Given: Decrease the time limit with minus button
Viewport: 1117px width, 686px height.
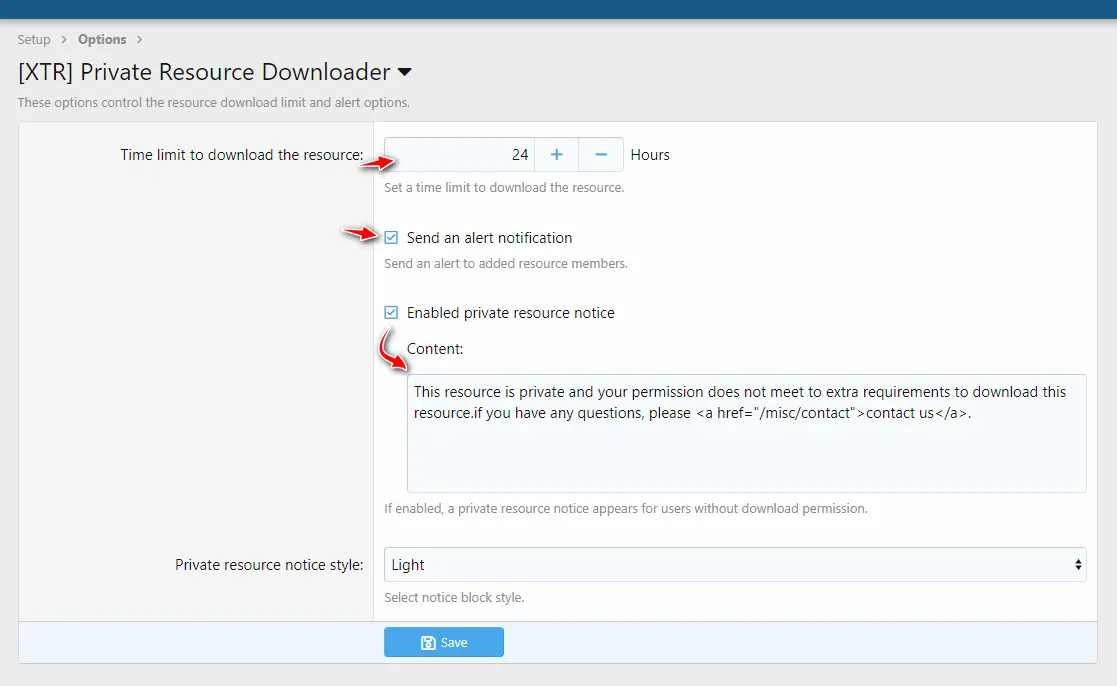Looking at the screenshot, I should (601, 155).
